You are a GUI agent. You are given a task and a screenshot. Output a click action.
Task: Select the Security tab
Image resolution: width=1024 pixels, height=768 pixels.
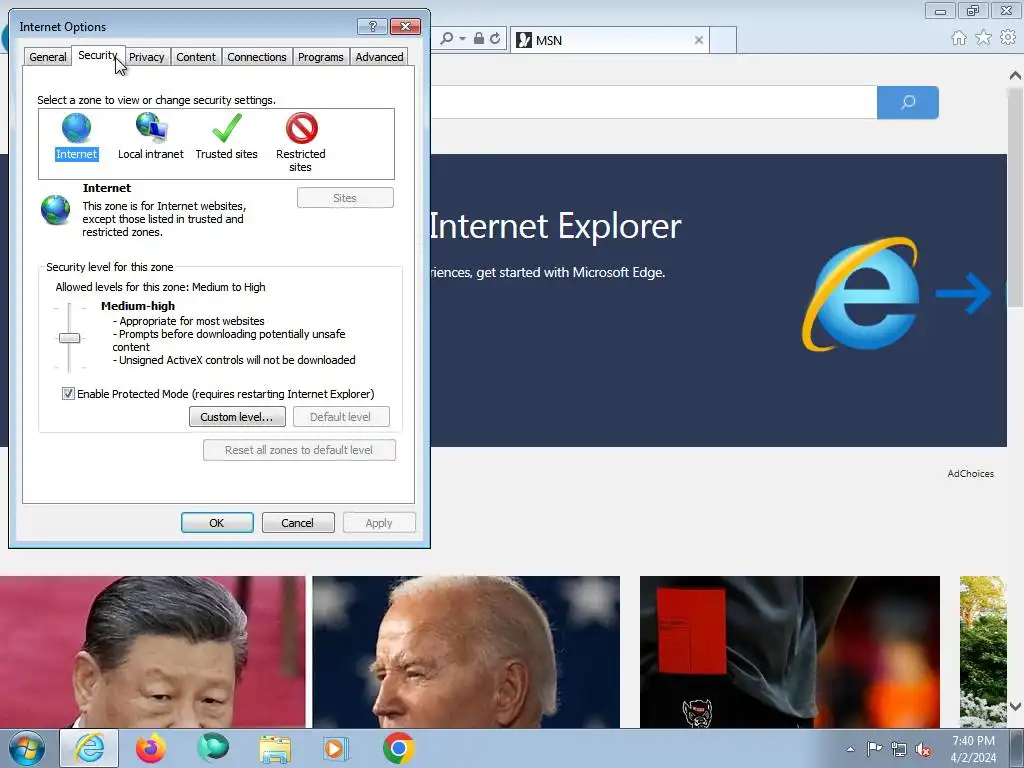pos(97,55)
